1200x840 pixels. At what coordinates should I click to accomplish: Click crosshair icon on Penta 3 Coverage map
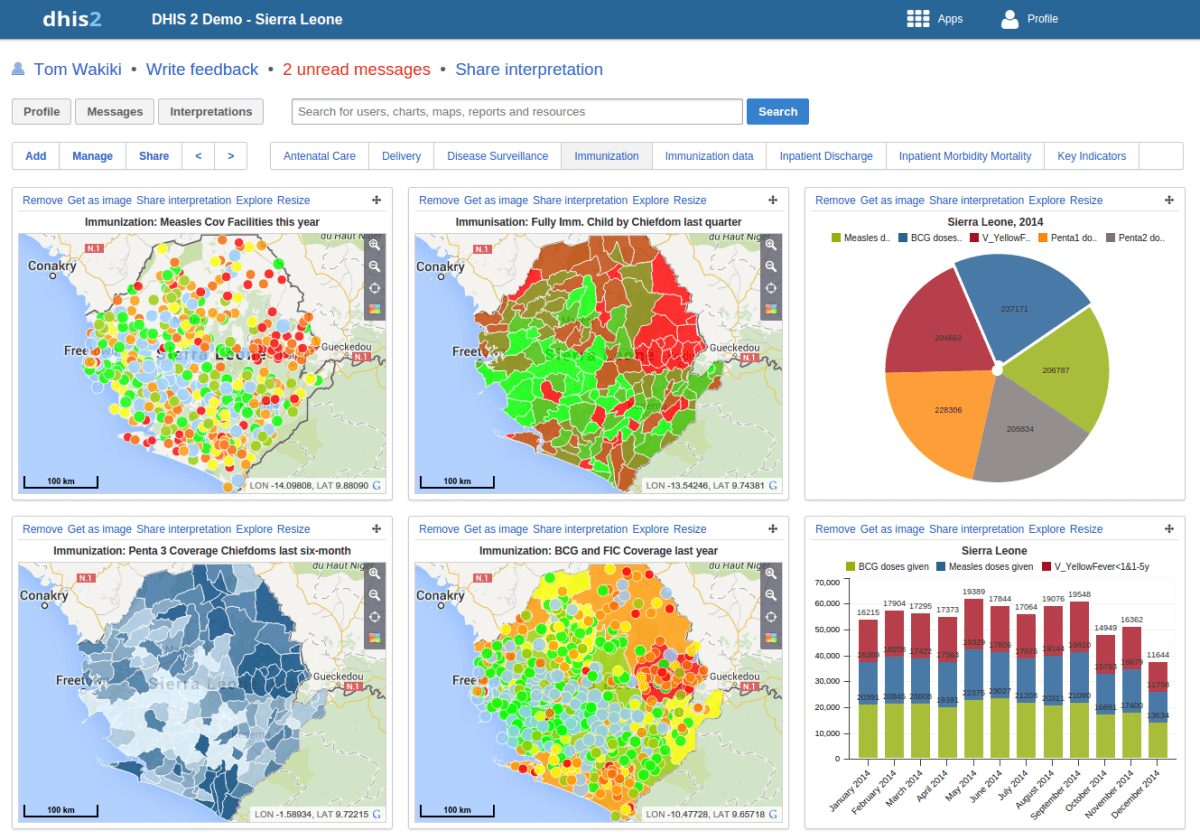[375, 616]
